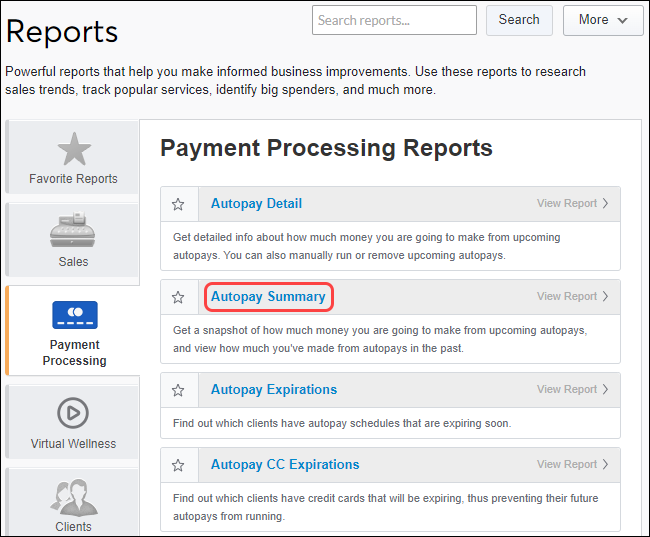Click View Report for Autopay Expirations

[x=572, y=389]
